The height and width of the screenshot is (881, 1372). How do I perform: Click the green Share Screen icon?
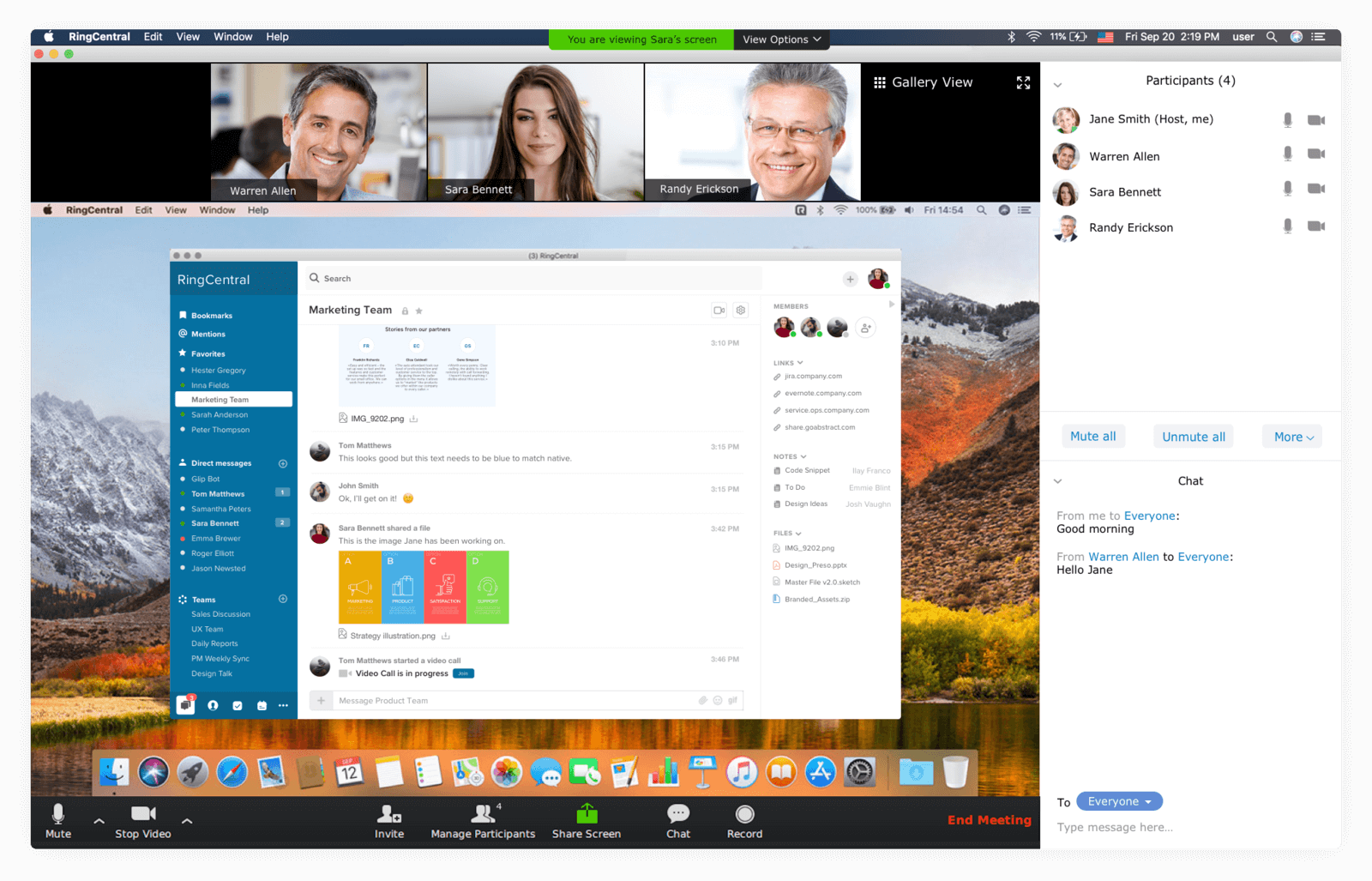pos(587,814)
